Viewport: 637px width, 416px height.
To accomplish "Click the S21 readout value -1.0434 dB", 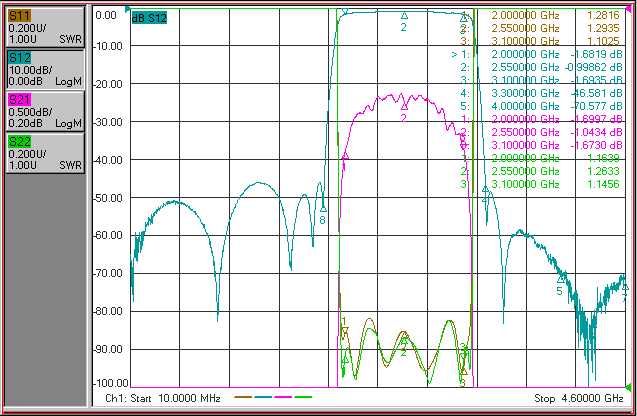I will pyautogui.click(x=596, y=132).
